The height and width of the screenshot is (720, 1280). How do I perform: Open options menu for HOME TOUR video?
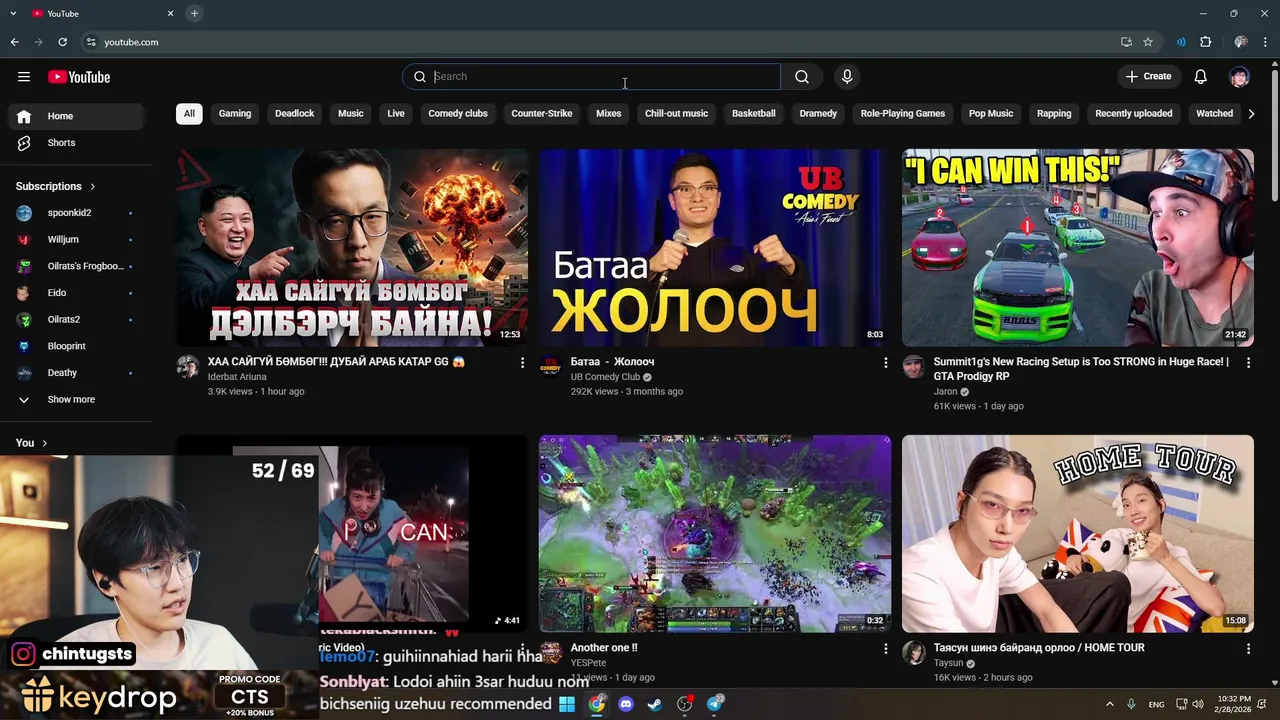[x=1248, y=649]
